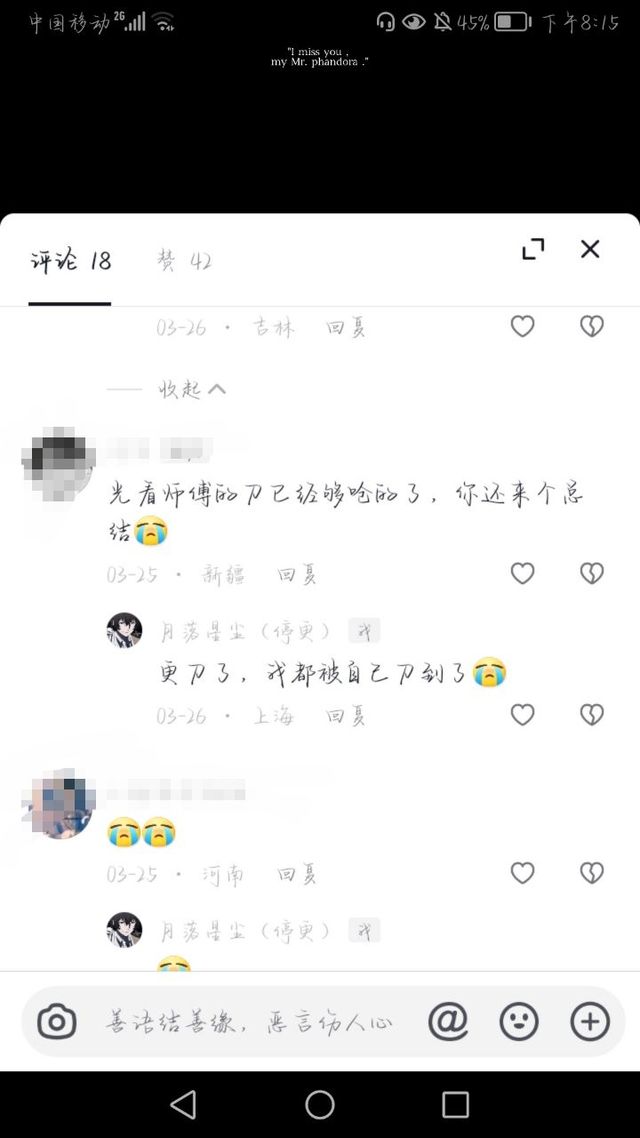640x1138 pixels.
Task: Like the 新疆 comment with heart
Action: (522, 573)
